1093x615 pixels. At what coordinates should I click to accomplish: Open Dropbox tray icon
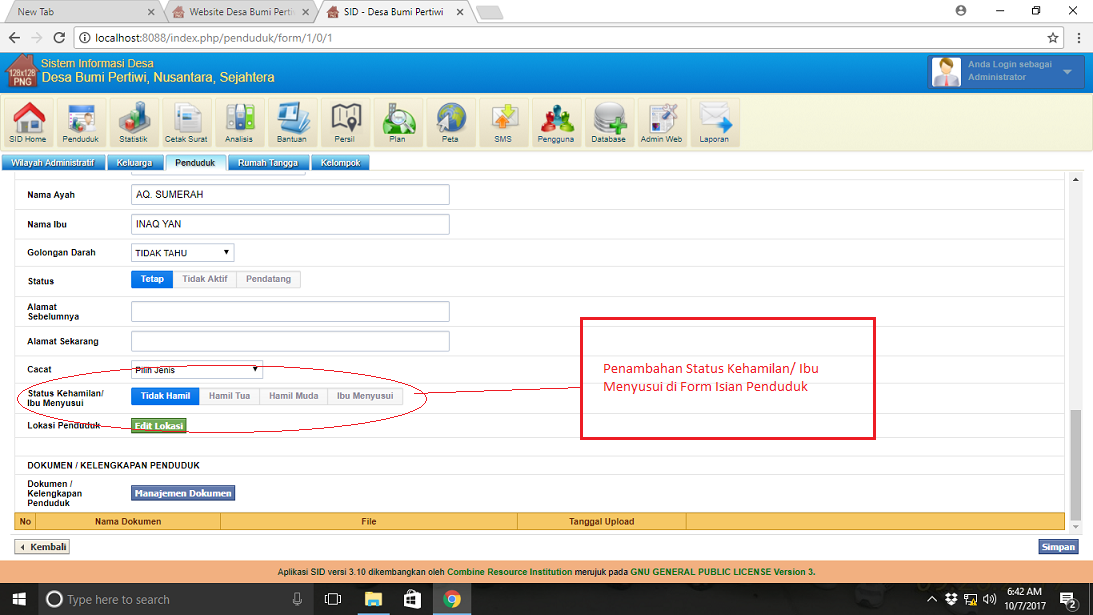(951, 599)
